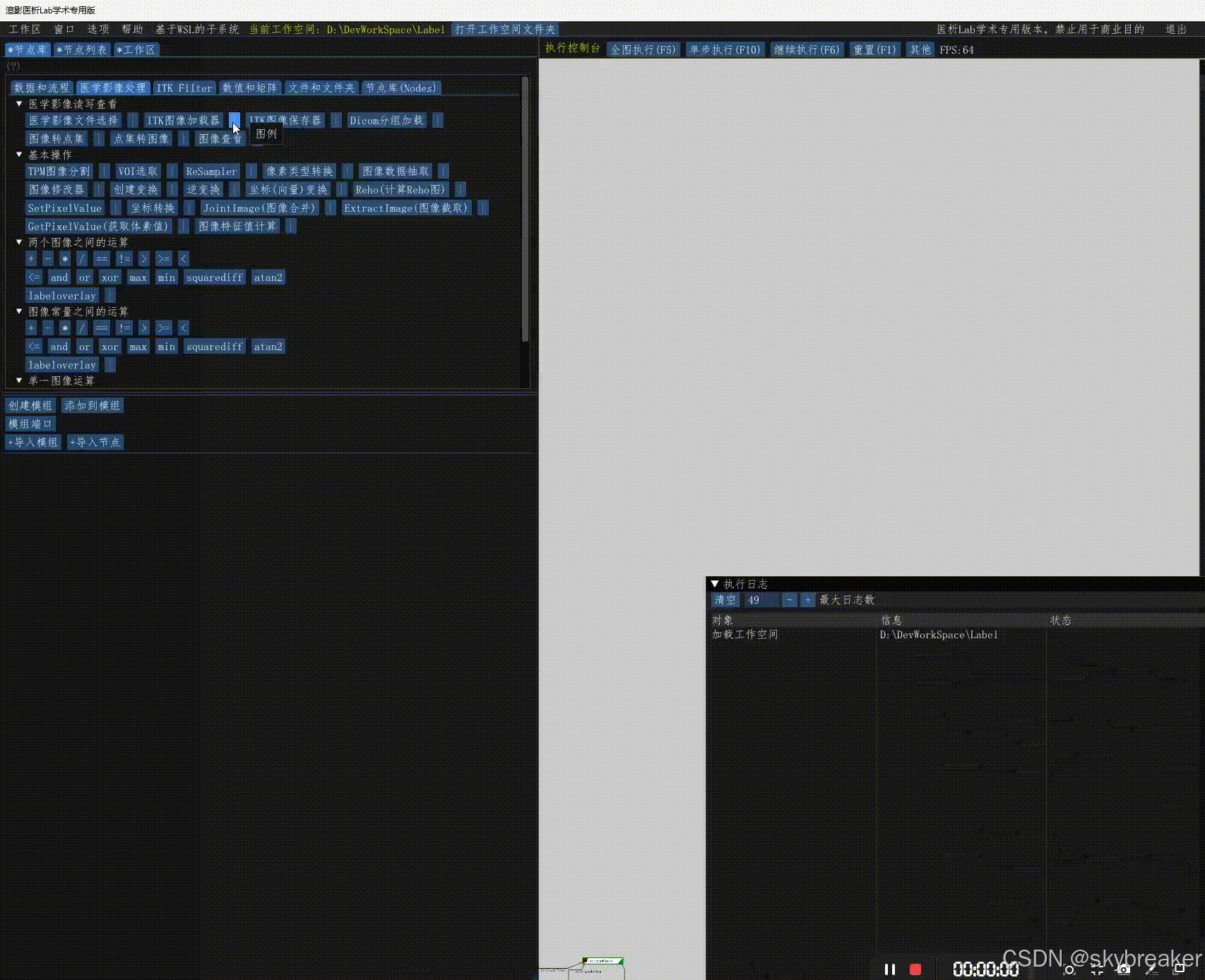Click the node library vertical scrollbar
The height and width of the screenshot is (980, 1205).
[x=525, y=210]
